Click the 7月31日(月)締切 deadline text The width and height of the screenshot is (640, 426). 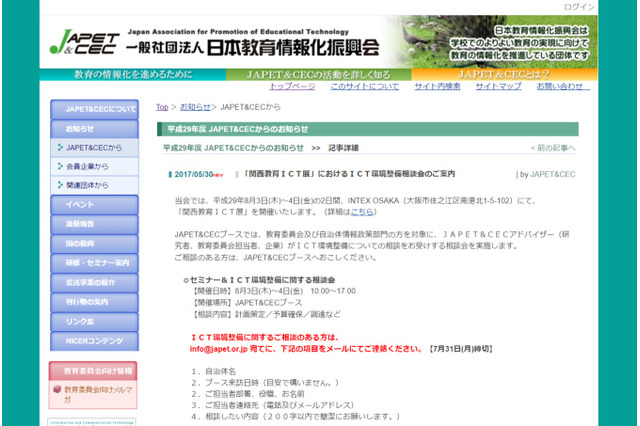(461, 349)
